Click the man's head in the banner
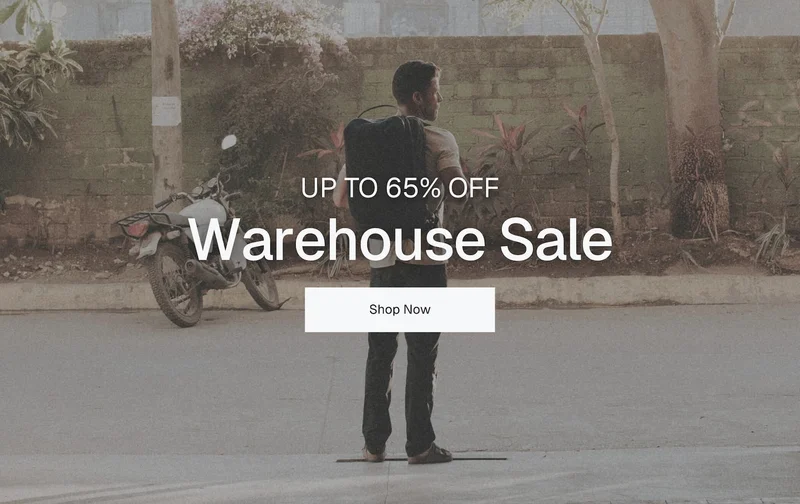Screen dimensions: 800x504 [417, 88]
